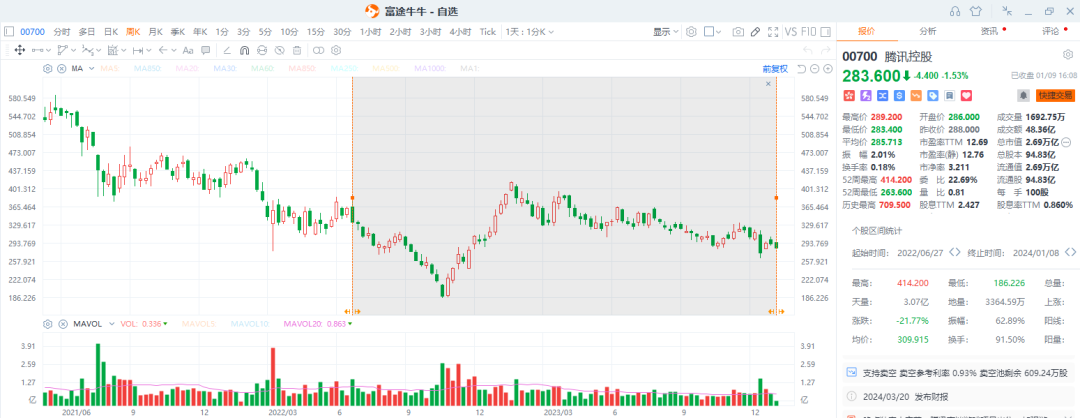Select the angle line drawing tool
The image size is (1080, 418).
[x=227, y=50]
